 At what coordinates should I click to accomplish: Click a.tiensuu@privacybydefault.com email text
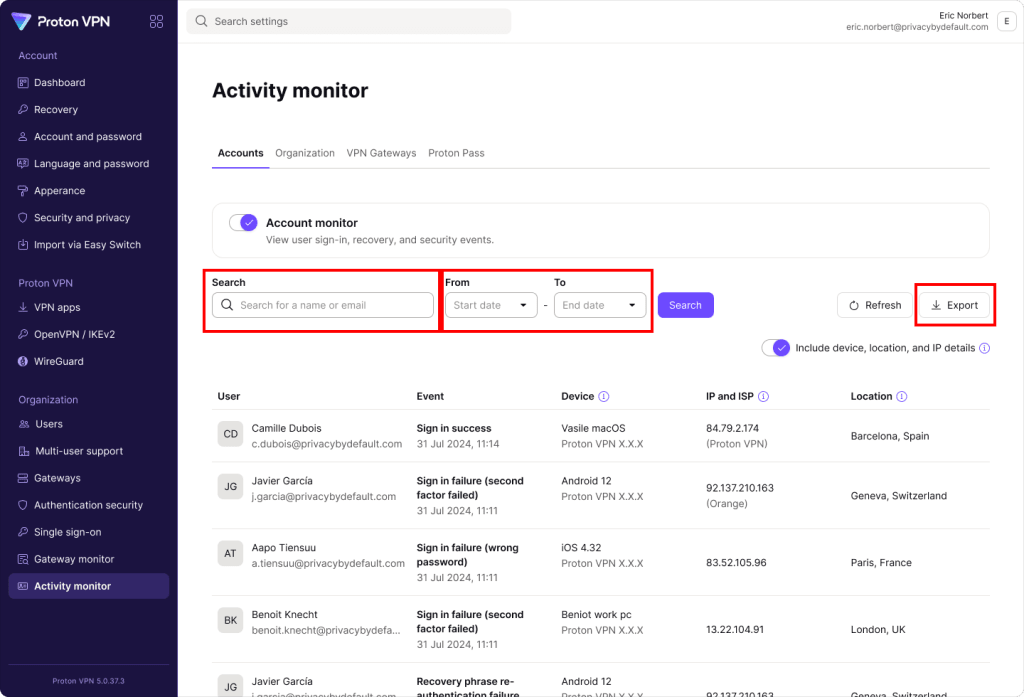coord(328,563)
